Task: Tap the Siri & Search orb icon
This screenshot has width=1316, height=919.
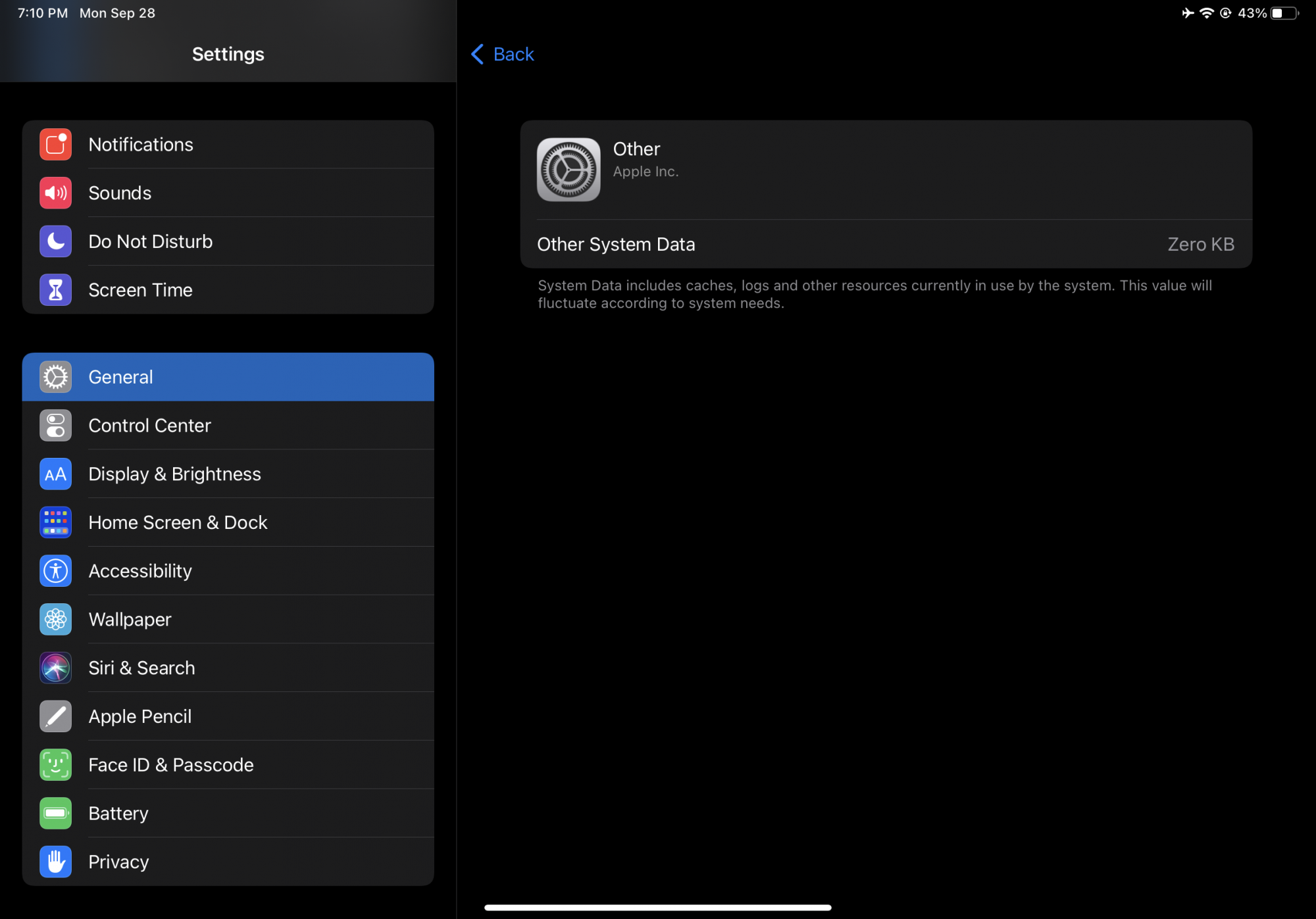Action: click(x=55, y=668)
